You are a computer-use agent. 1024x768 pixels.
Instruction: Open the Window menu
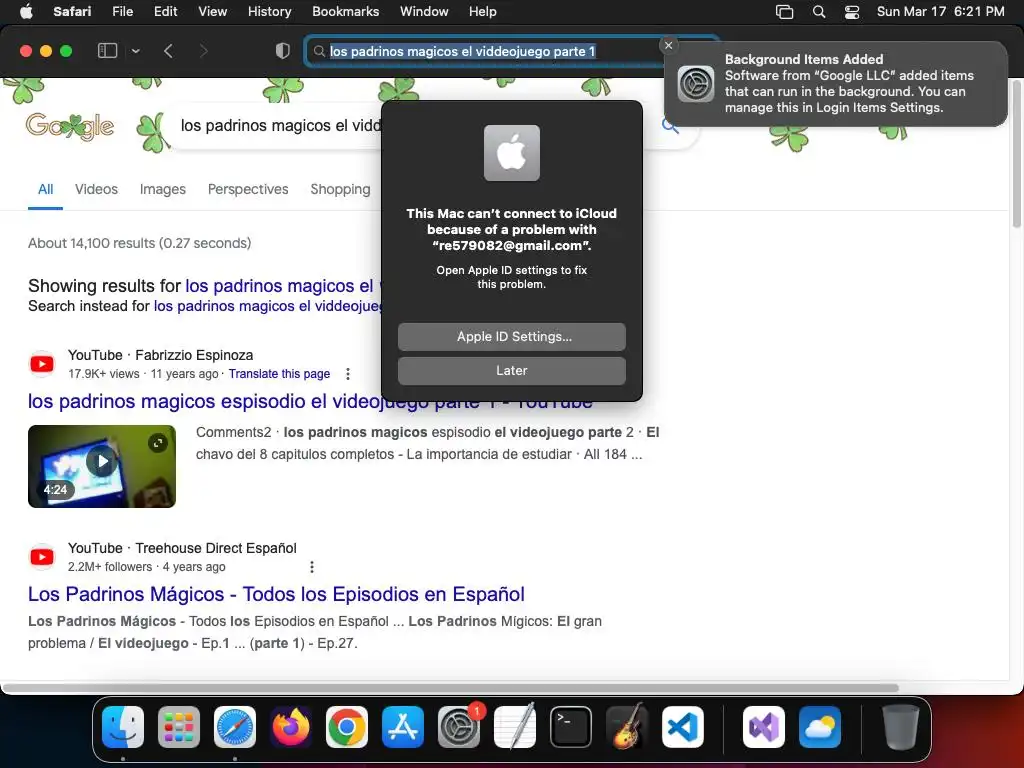point(424,11)
